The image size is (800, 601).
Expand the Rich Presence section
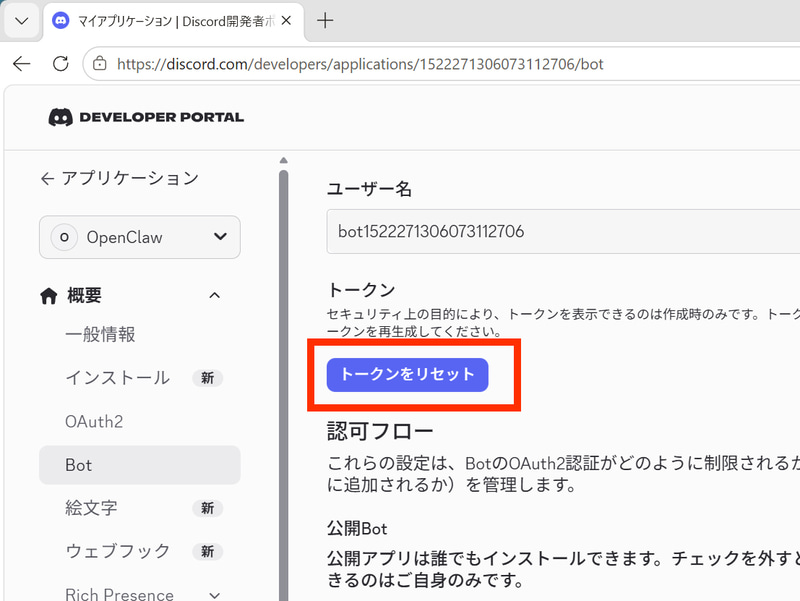[x=215, y=595]
